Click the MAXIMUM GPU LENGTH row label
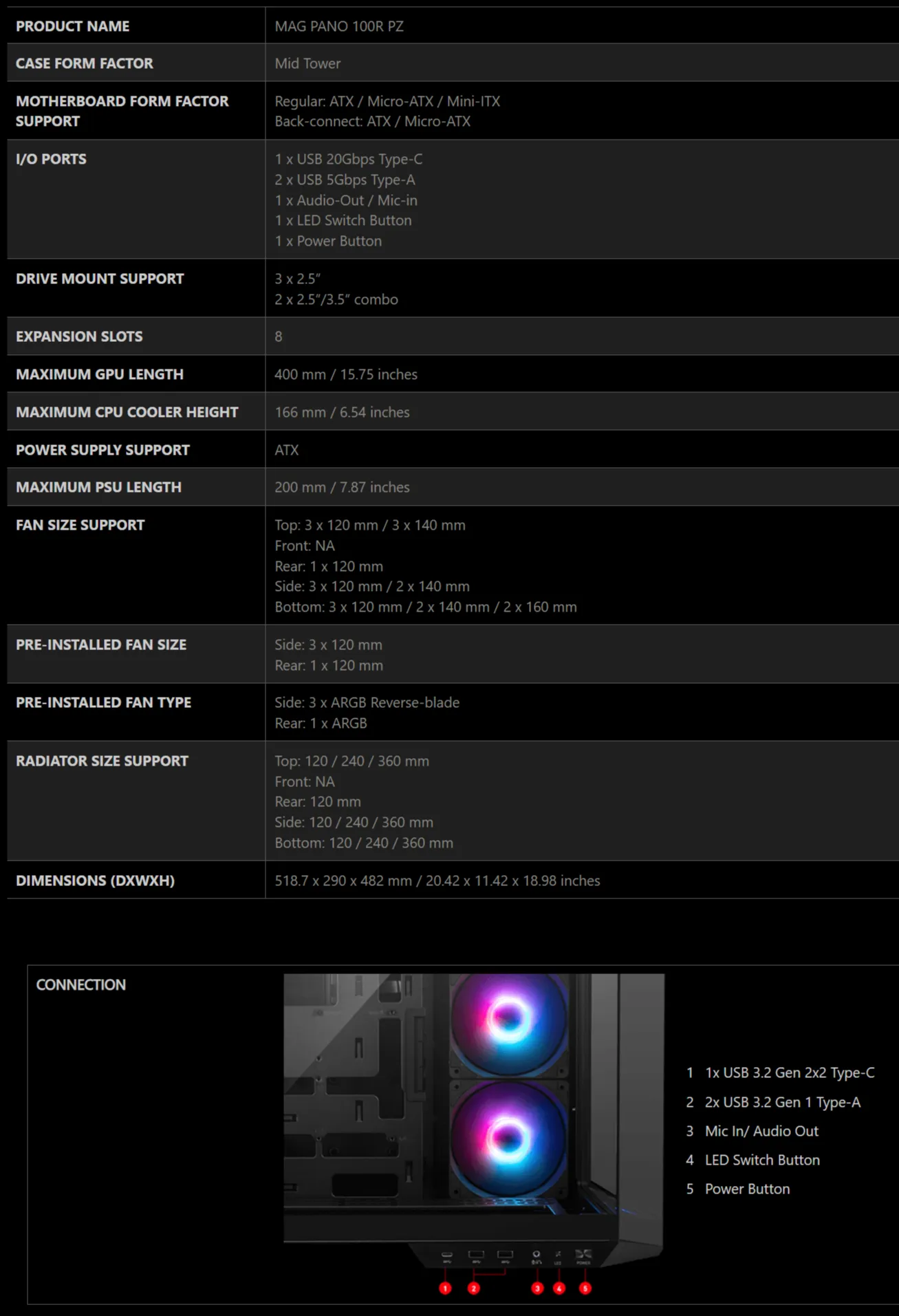This screenshot has width=899, height=1316. 100,374
